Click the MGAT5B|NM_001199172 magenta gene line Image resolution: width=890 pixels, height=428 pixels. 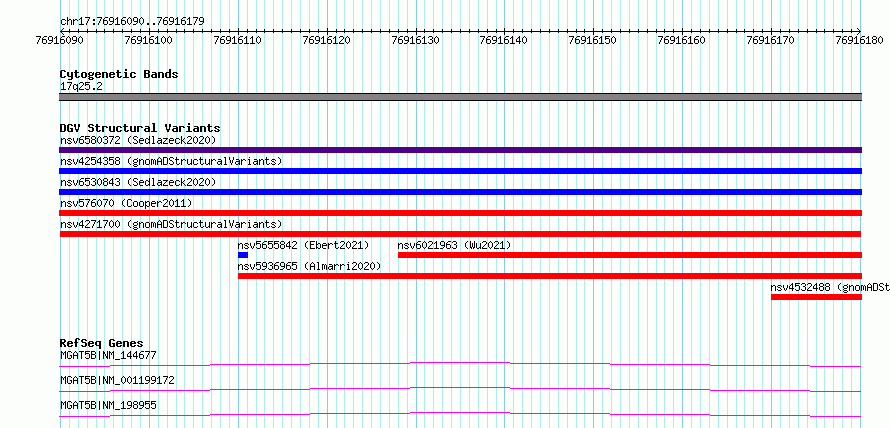460,389
